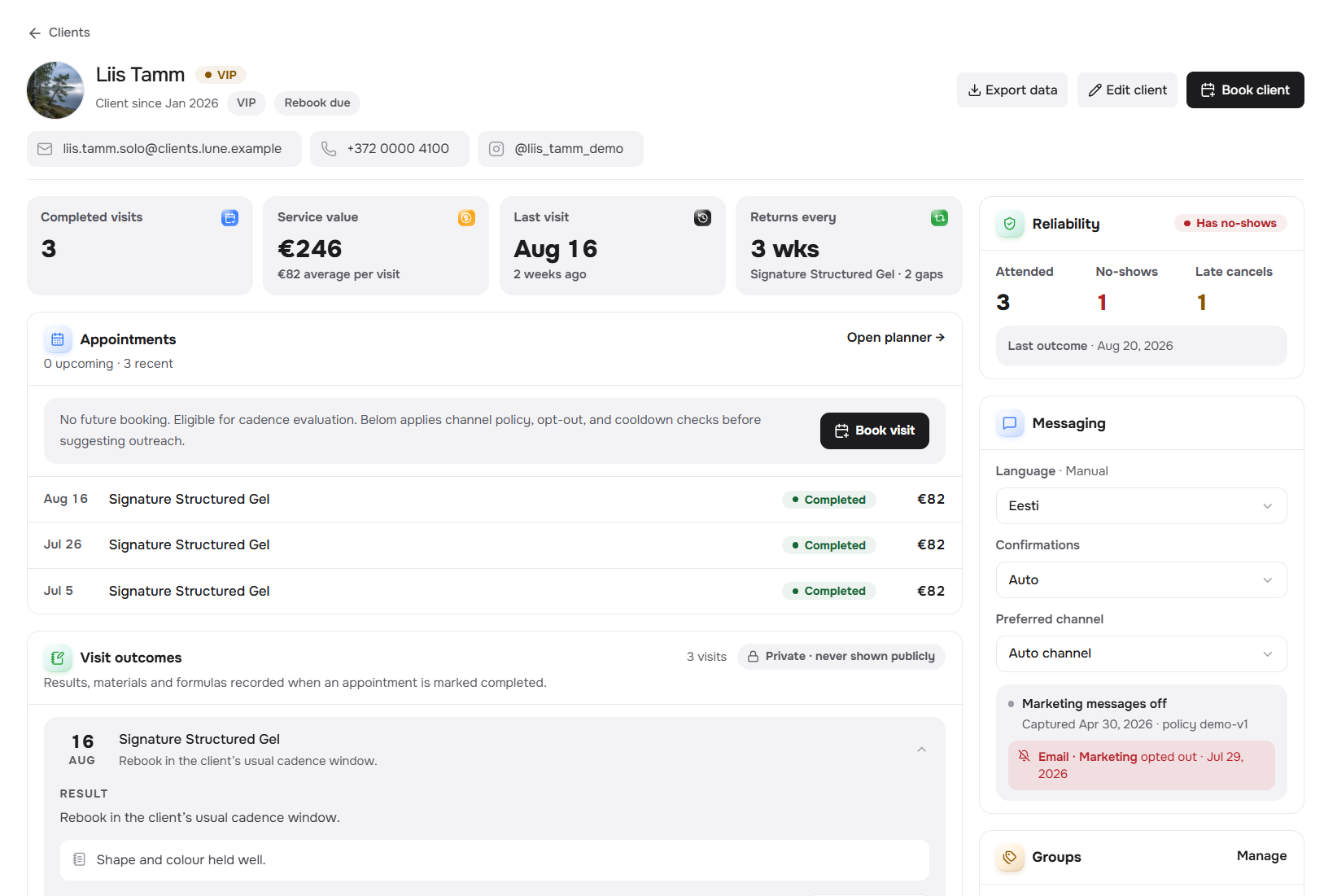Click the chat bubble icon beside Messaging

pos(1010,423)
